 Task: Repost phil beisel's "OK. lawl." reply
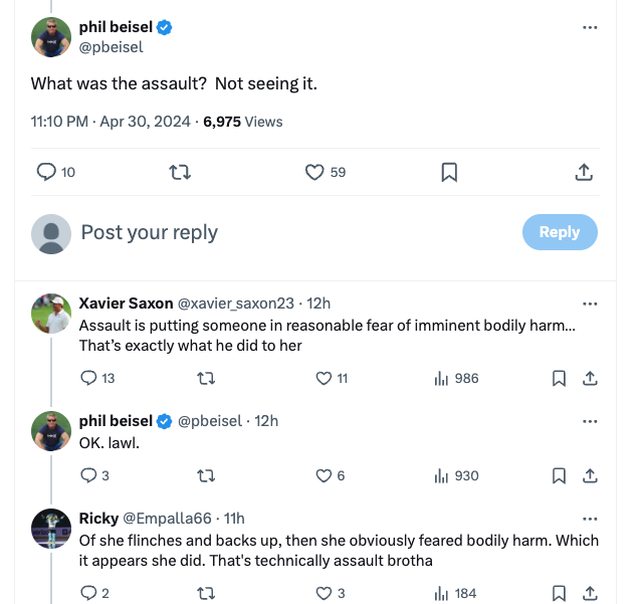206,476
